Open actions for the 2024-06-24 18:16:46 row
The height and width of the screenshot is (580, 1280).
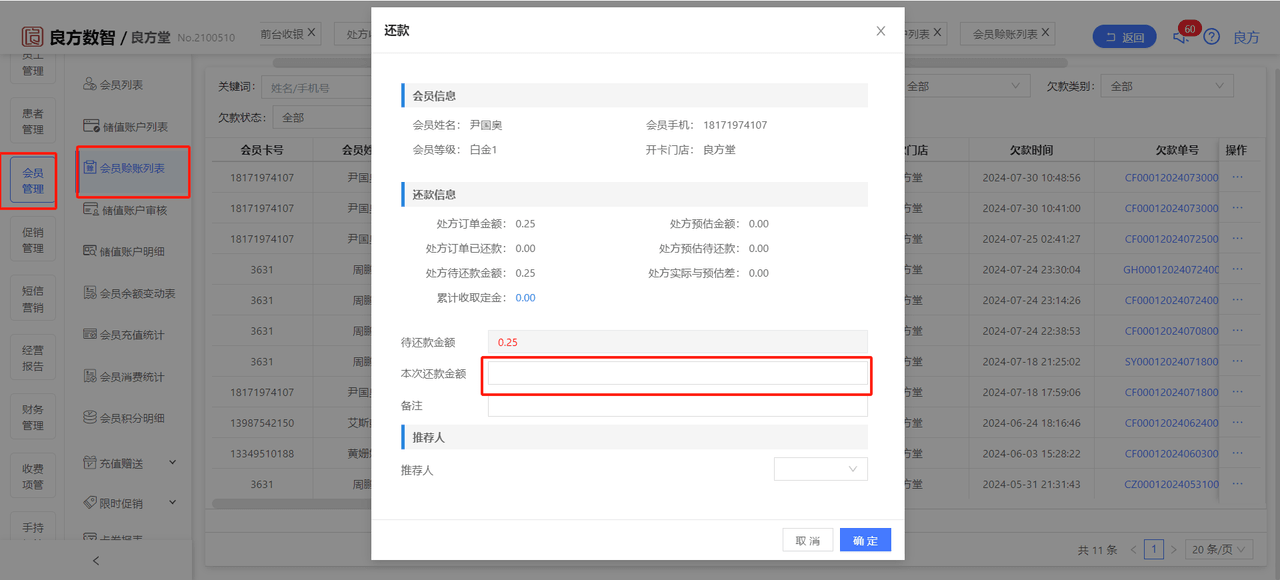tap(1237, 422)
